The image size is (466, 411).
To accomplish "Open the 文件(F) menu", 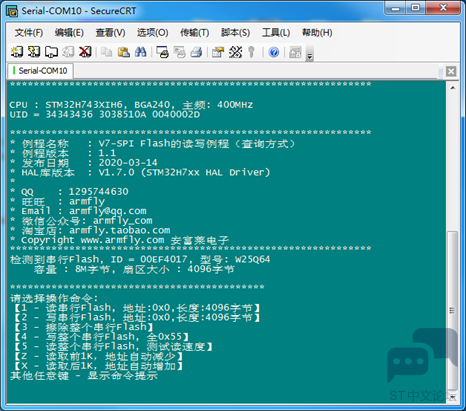I will point(29,33).
